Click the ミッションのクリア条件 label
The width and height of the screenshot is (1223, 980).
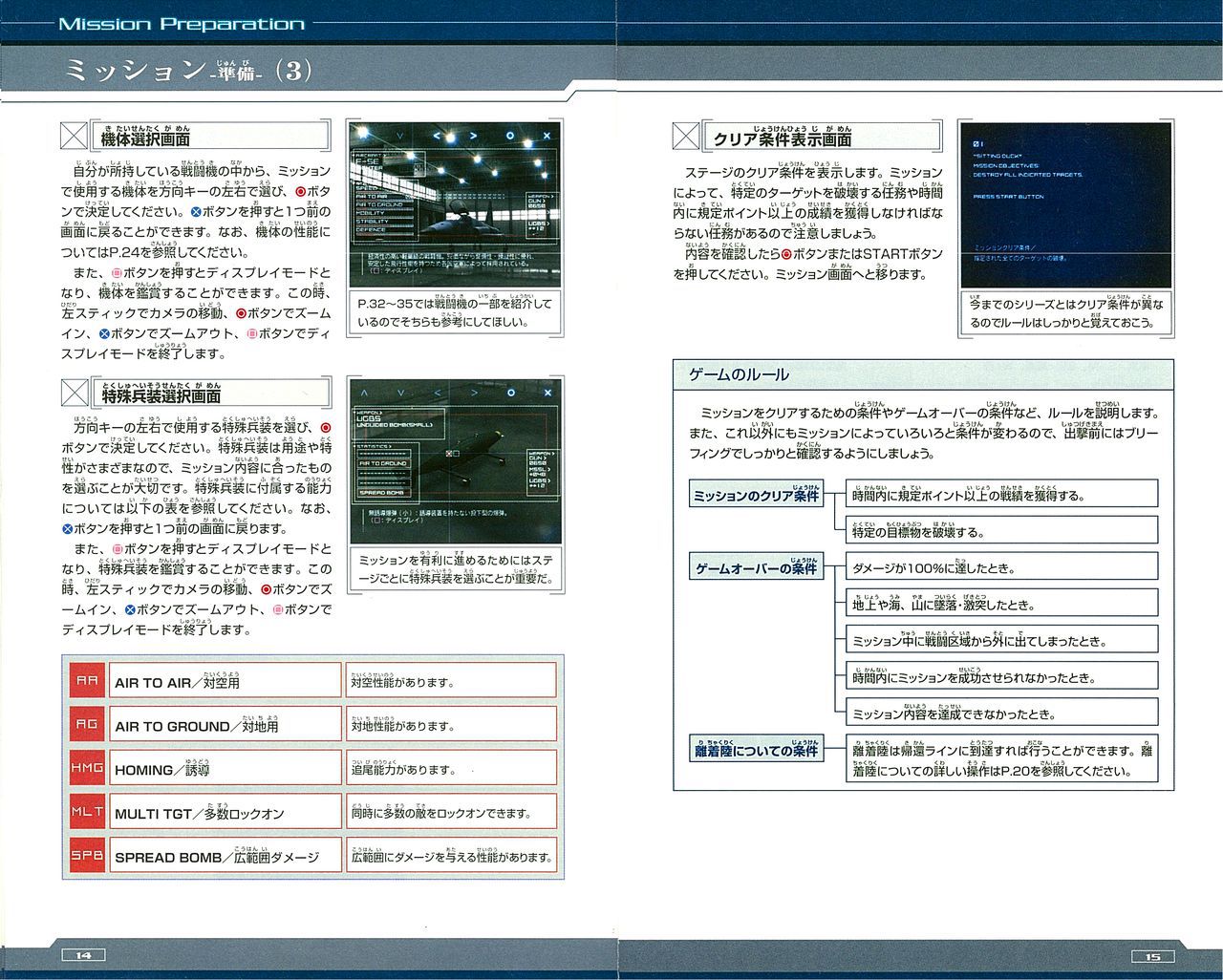(x=757, y=495)
